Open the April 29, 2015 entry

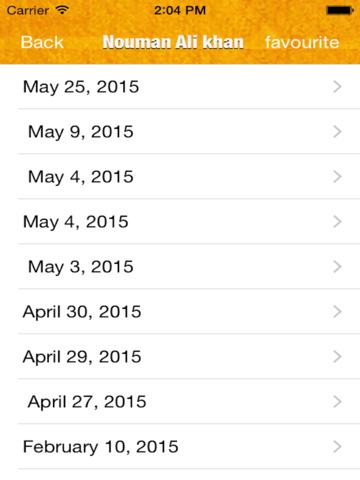click(x=180, y=357)
